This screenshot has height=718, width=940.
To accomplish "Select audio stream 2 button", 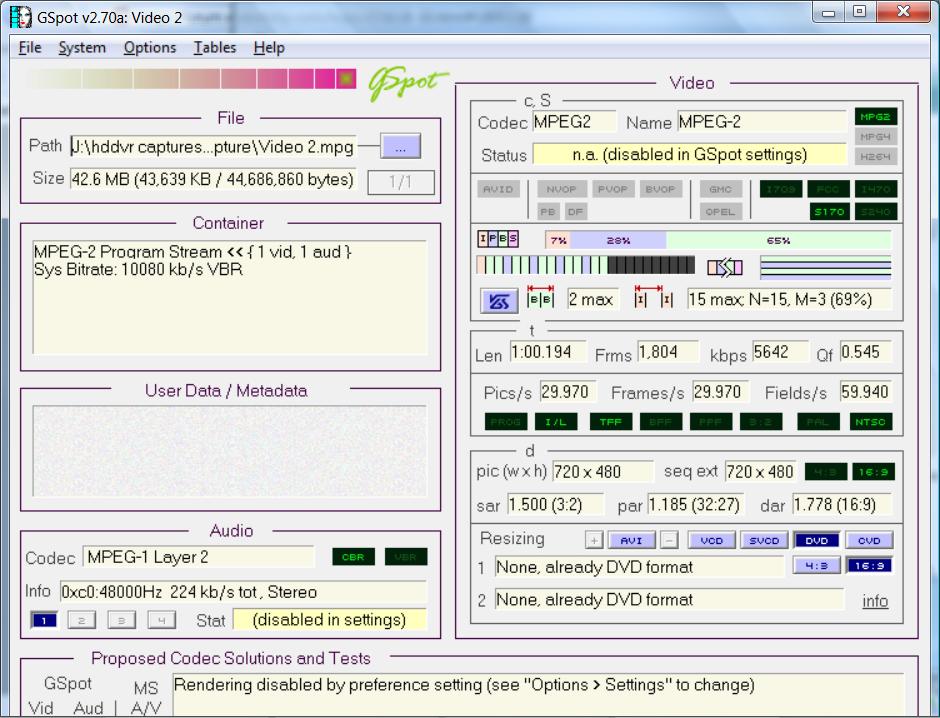I will [x=82, y=620].
